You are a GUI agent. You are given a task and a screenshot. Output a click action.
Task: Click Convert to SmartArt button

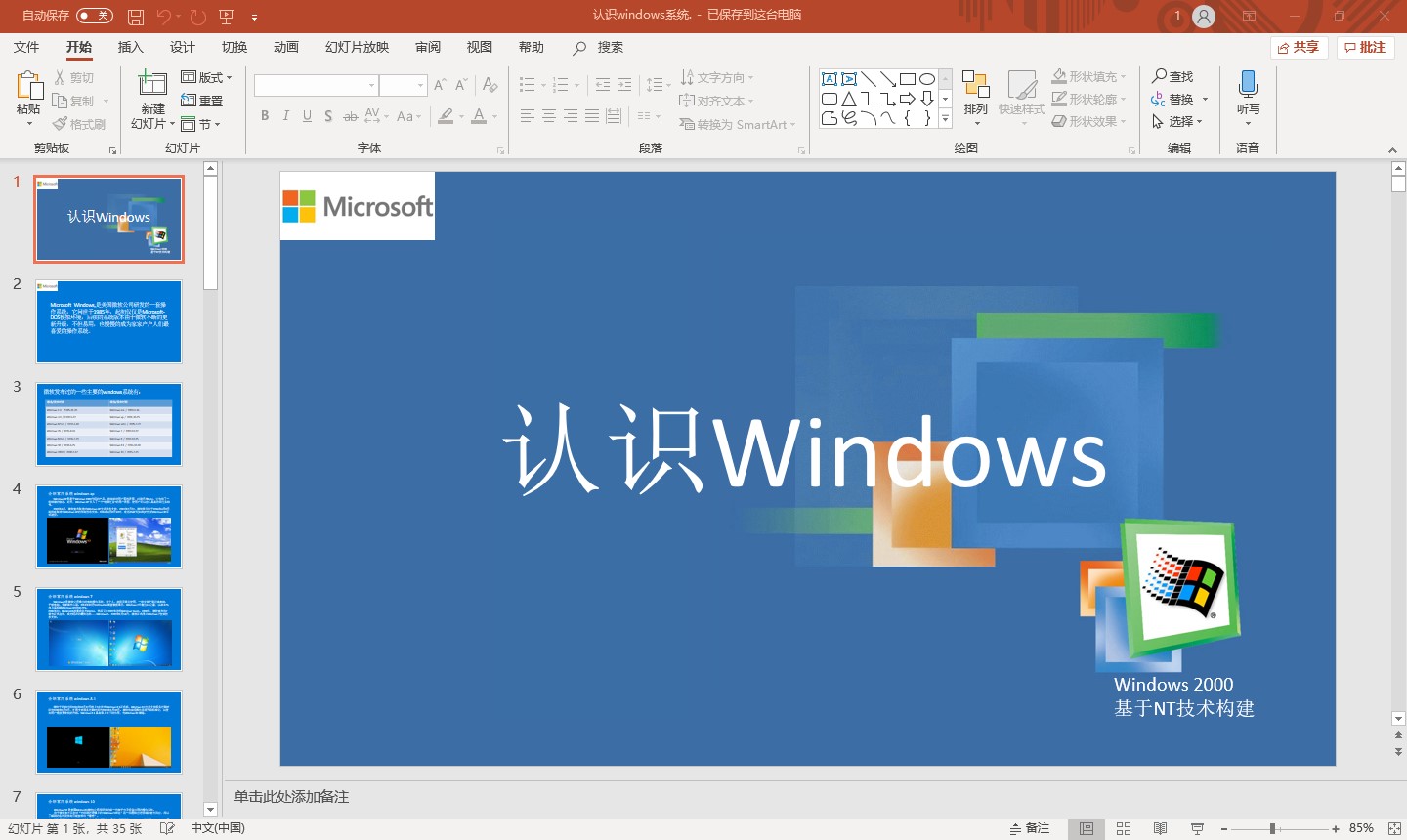point(738,124)
